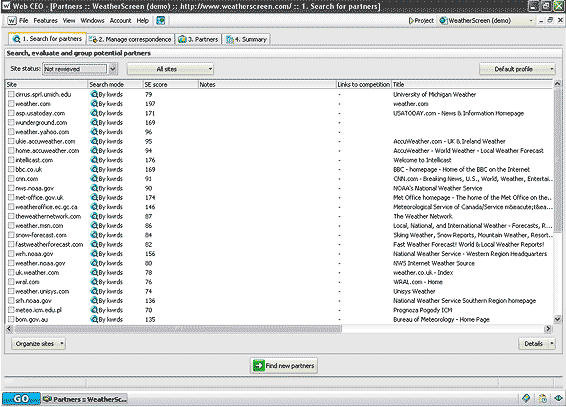Click the By kwrds search icon for bbc.co.uk

(x=94, y=169)
